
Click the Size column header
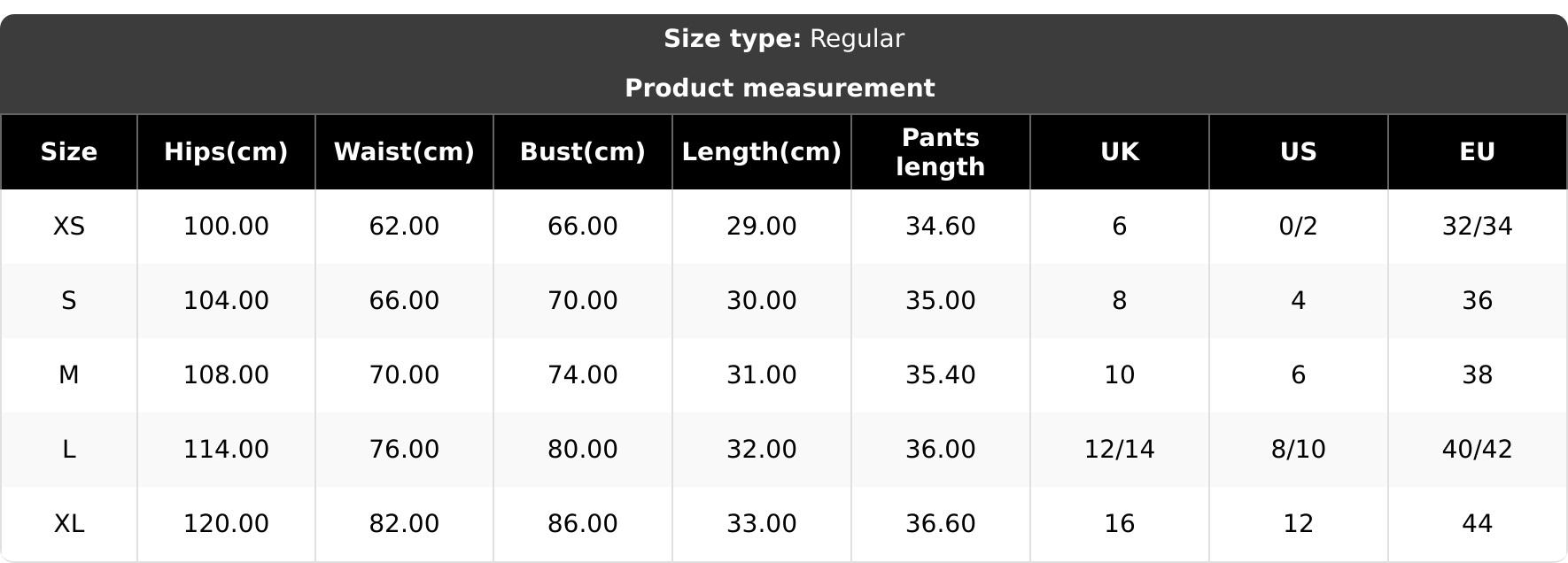coord(69,152)
